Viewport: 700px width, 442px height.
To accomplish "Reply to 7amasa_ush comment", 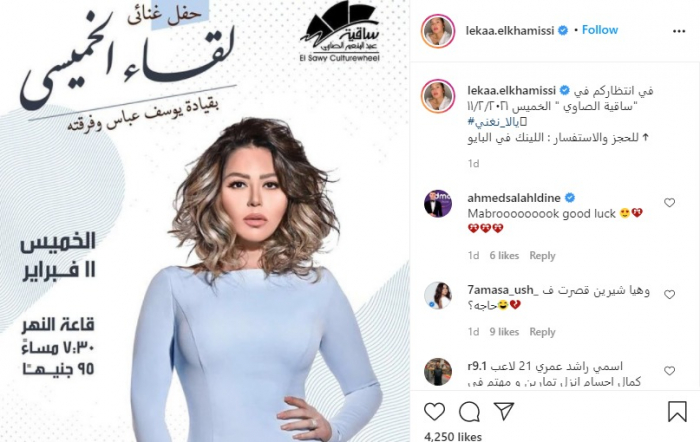I will point(542,332).
